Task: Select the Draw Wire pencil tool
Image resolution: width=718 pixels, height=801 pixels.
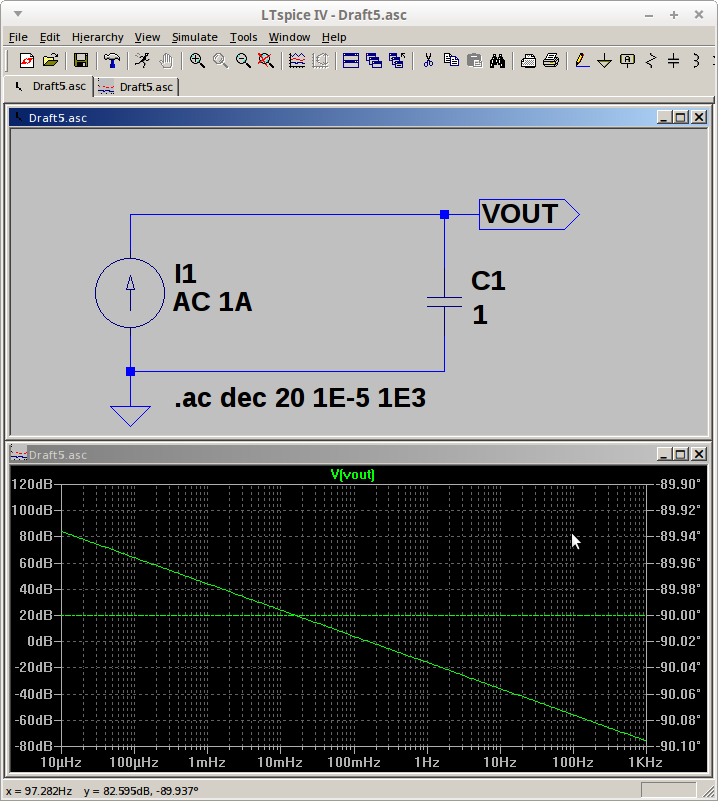Action: (582, 60)
